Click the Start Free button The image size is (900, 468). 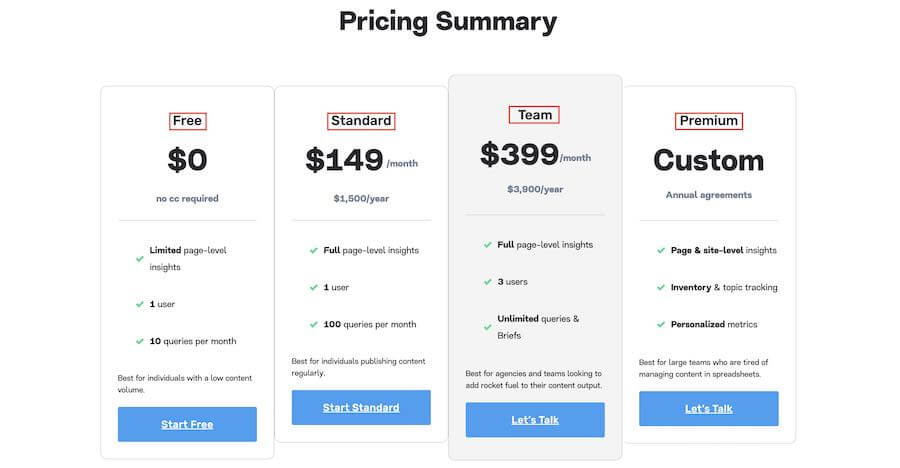point(187,424)
